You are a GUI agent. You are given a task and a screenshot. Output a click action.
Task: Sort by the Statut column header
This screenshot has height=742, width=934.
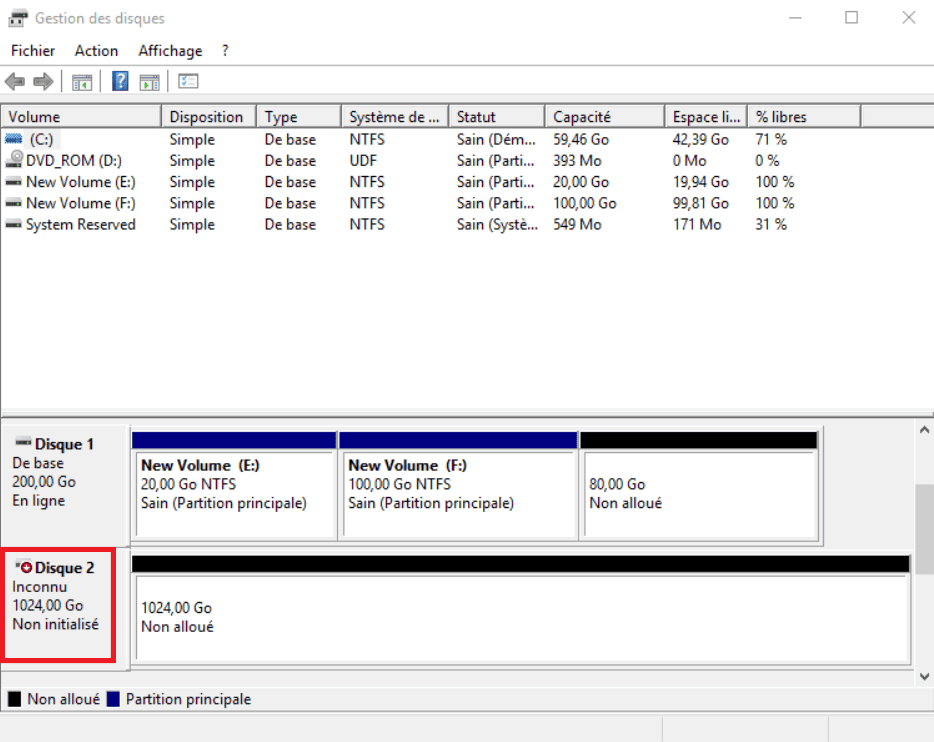497,117
